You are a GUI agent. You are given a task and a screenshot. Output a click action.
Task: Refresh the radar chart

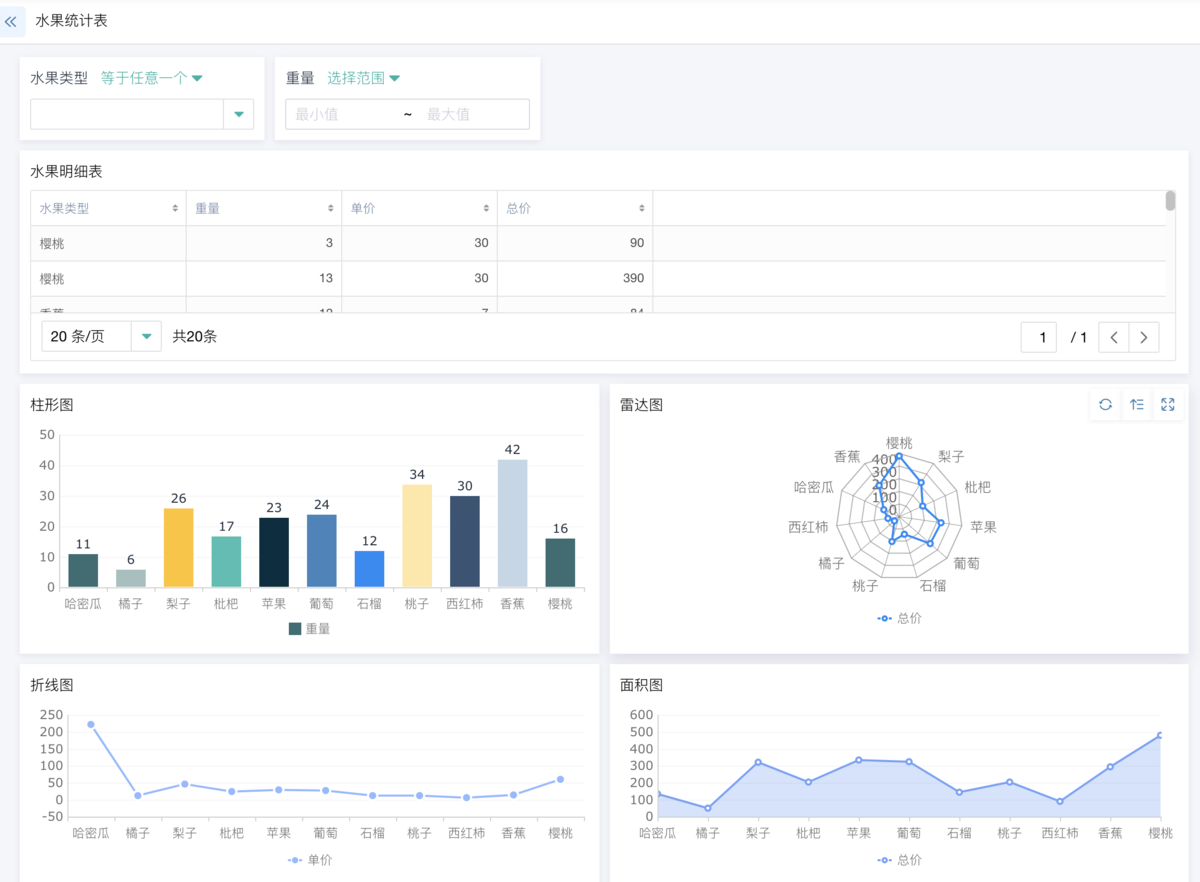click(x=1105, y=405)
